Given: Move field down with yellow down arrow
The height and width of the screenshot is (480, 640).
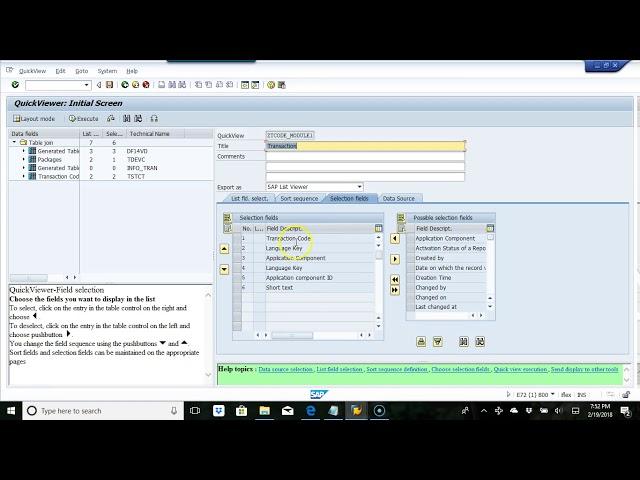Looking at the screenshot, I should pyautogui.click(x=224, y=269).
